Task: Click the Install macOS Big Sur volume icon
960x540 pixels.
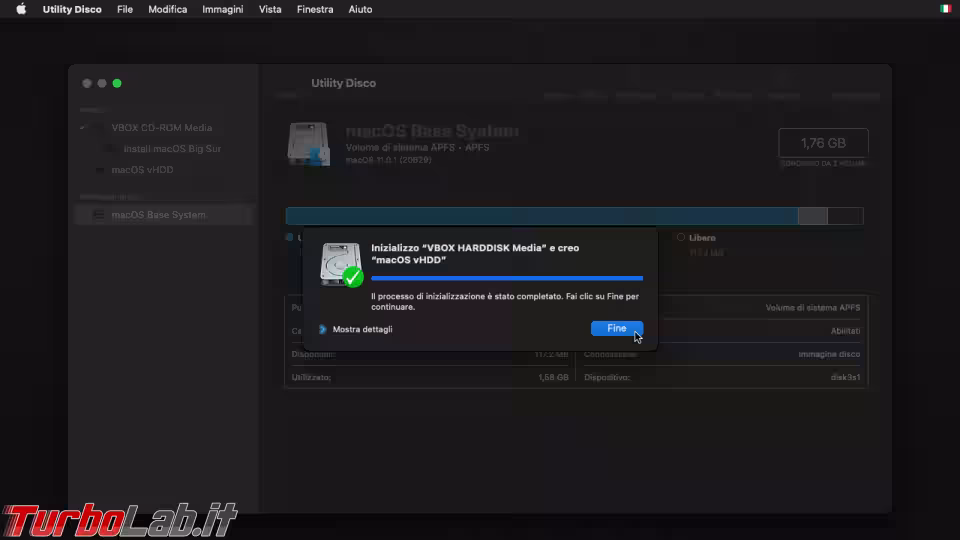Action: (110, 149)
